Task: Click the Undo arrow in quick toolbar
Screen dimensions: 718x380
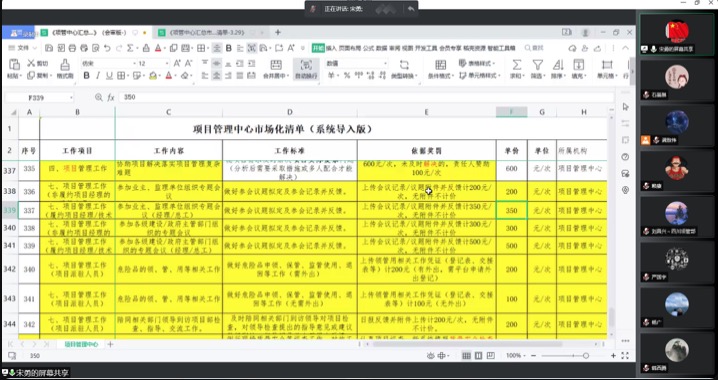Action: (107, 48)
